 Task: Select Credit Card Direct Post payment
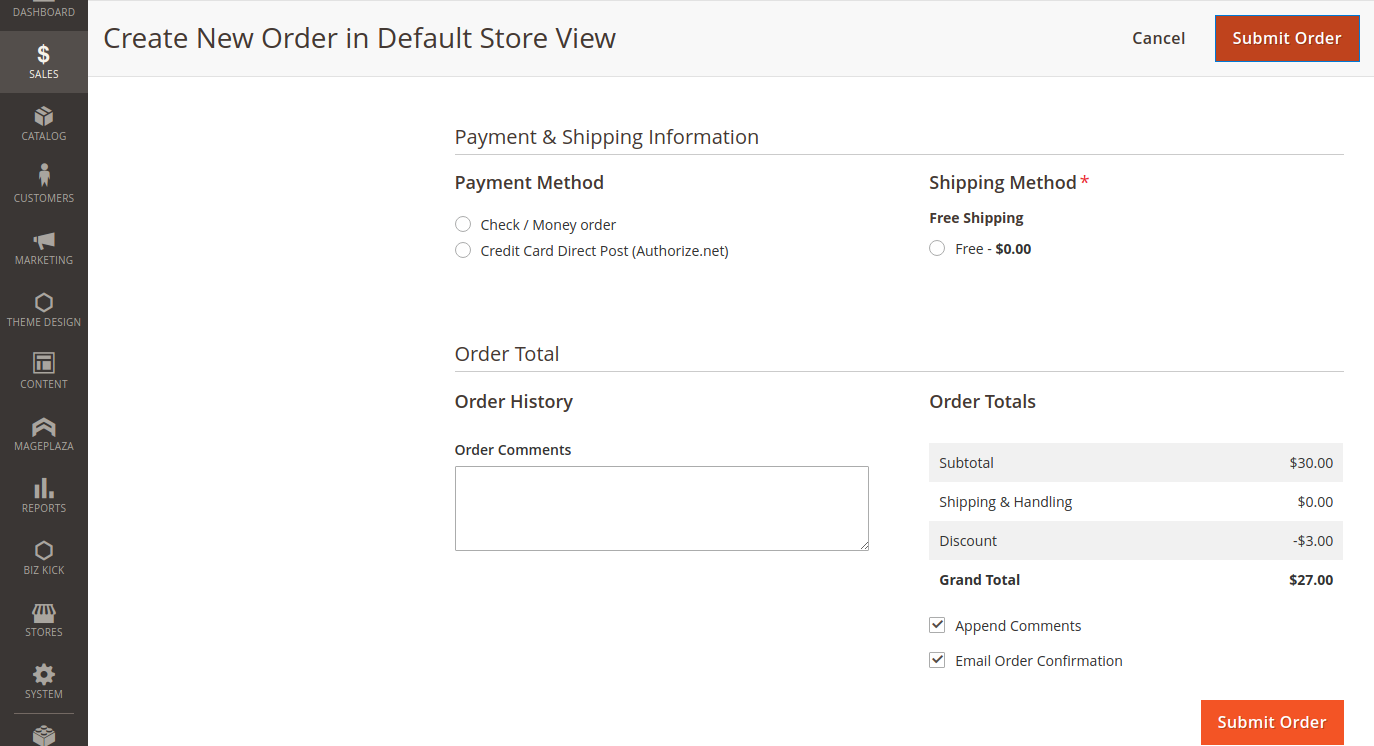[x=463, y=250]
